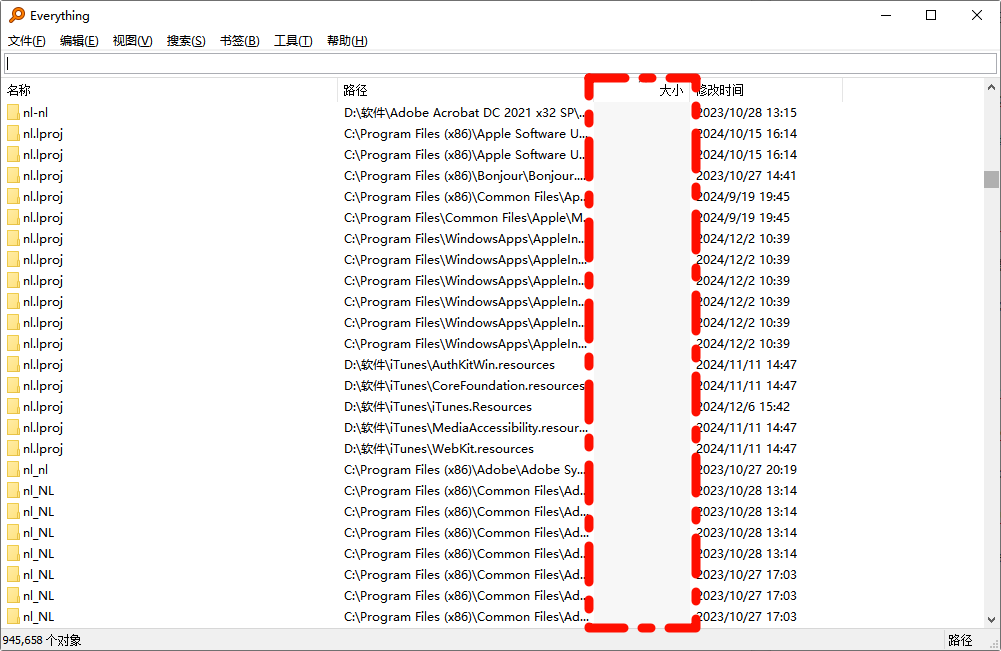The image size is (1001, 651).
Task: Maximize the Everything window
Action: point(931,15)
